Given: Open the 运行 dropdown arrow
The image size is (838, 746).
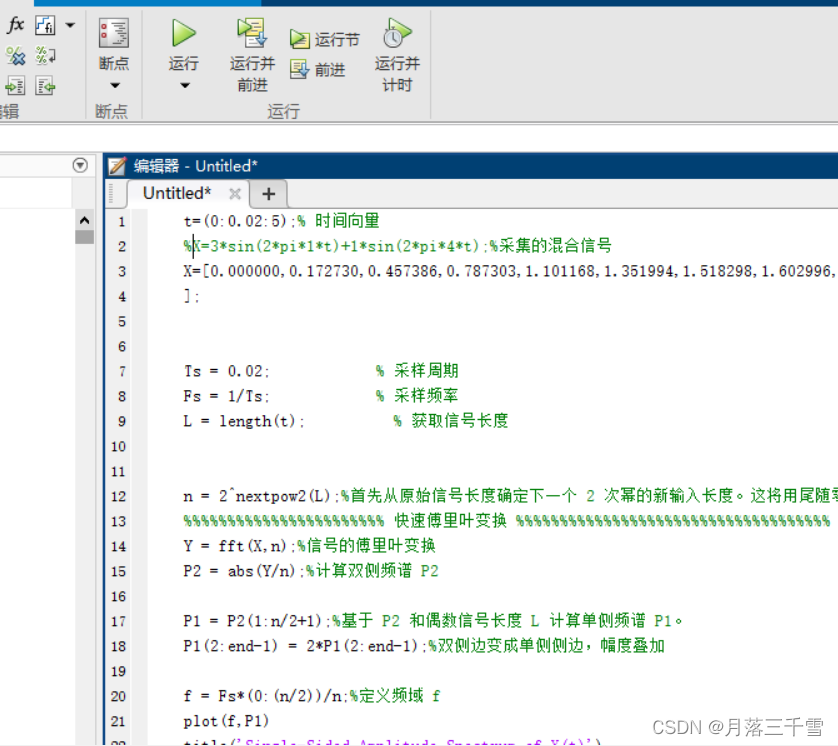Looking at the screenshot, I should pos(184,86).
